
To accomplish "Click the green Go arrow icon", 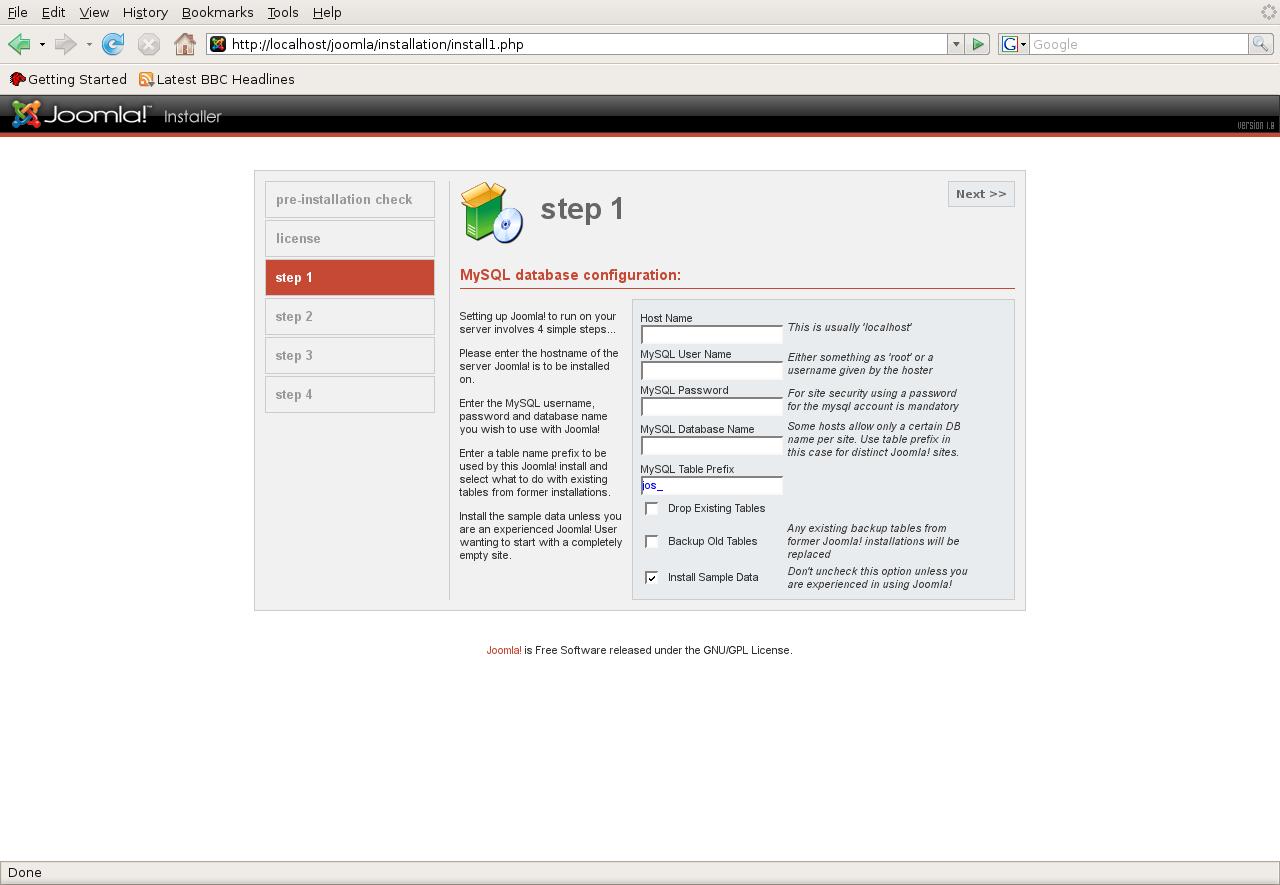I will click(978, 44).
